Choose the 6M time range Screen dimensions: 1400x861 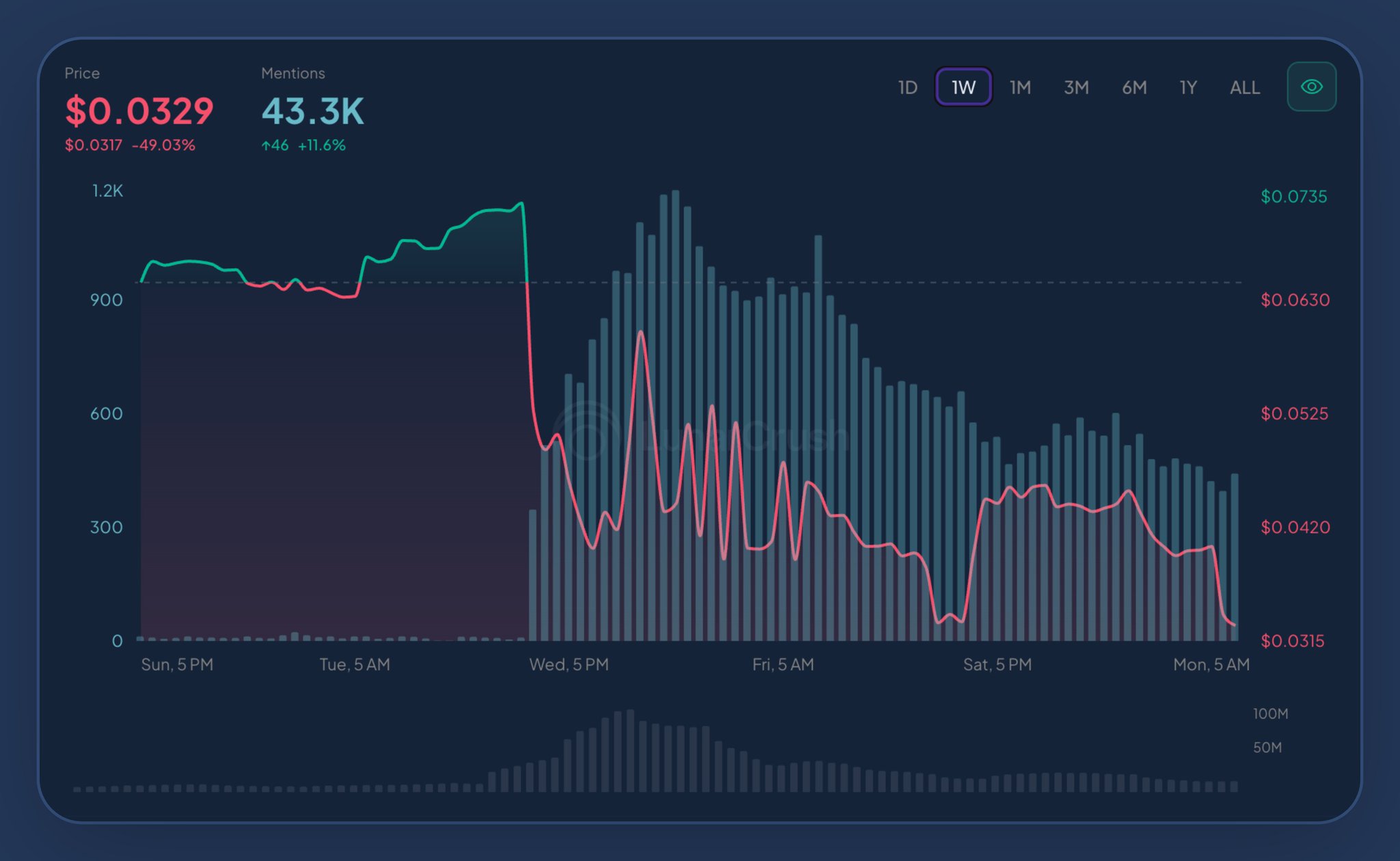tap(1134, 87)
